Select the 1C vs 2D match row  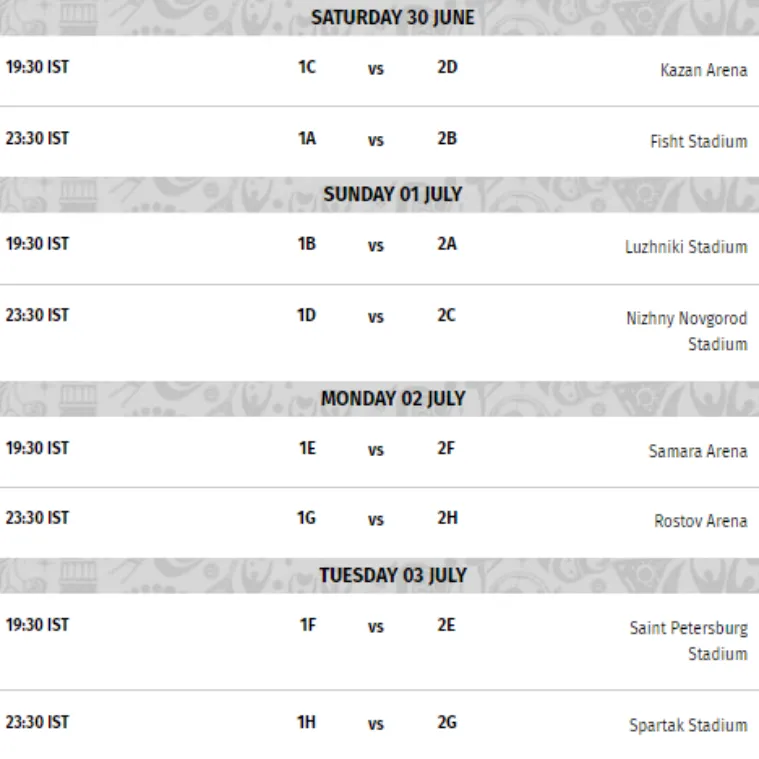[x=380, y=71]
